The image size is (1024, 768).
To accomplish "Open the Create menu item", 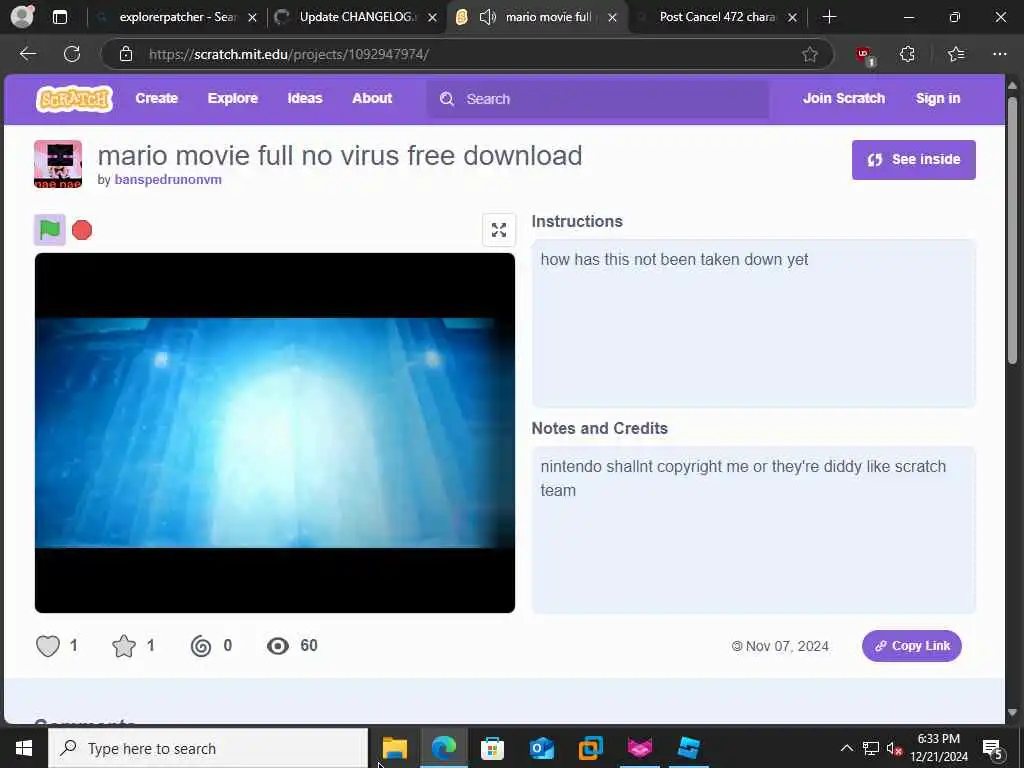I will (157, 99).
